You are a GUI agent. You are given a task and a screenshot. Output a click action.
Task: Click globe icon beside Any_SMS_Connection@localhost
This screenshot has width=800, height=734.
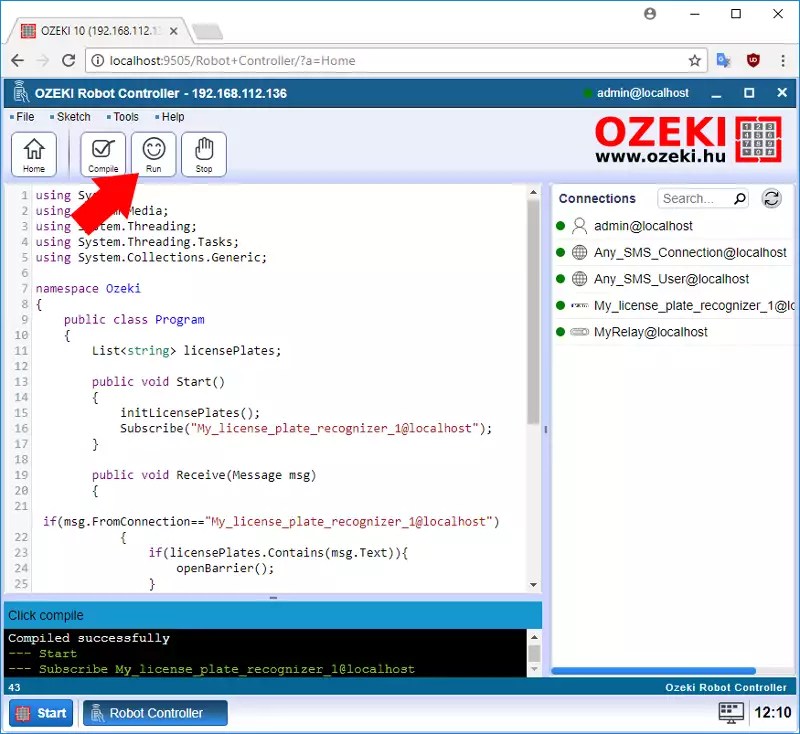[x=579, y=252]
